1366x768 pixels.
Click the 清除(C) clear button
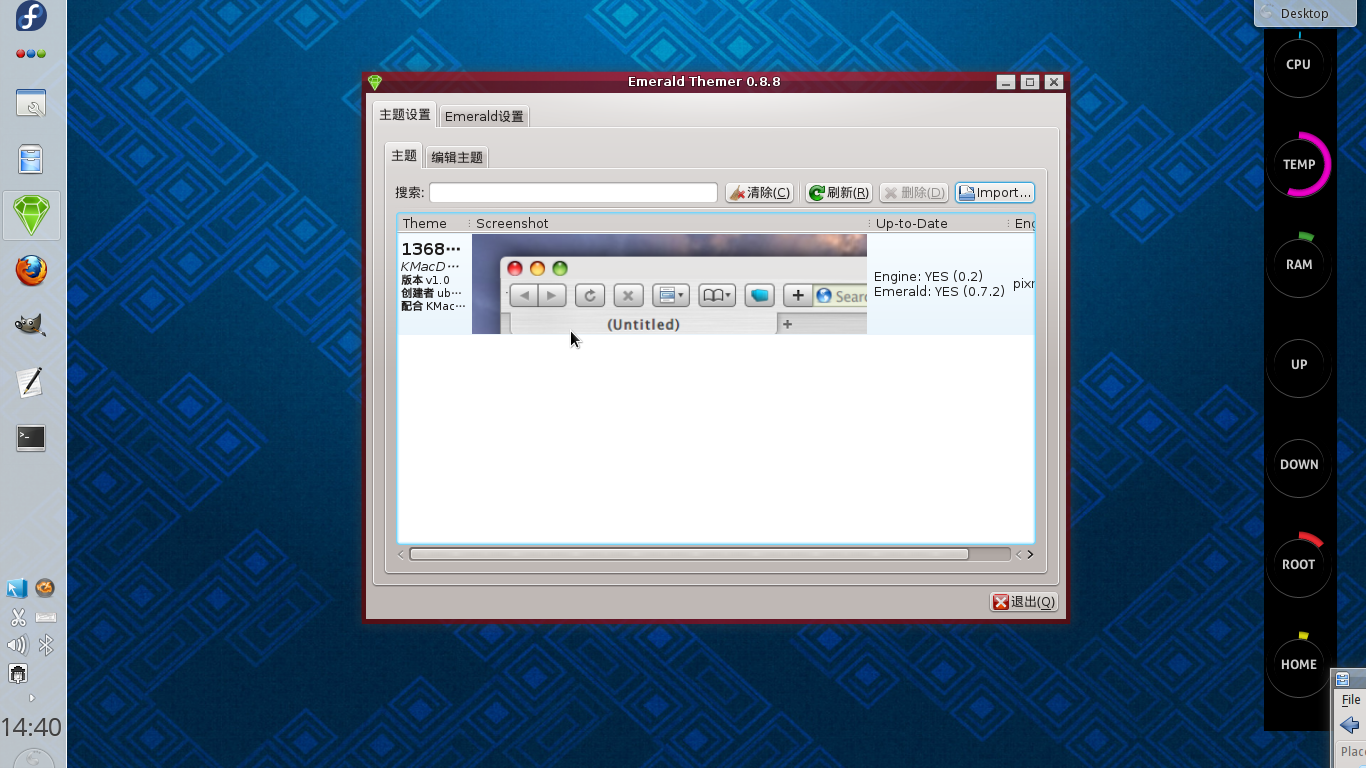(759, 193)
